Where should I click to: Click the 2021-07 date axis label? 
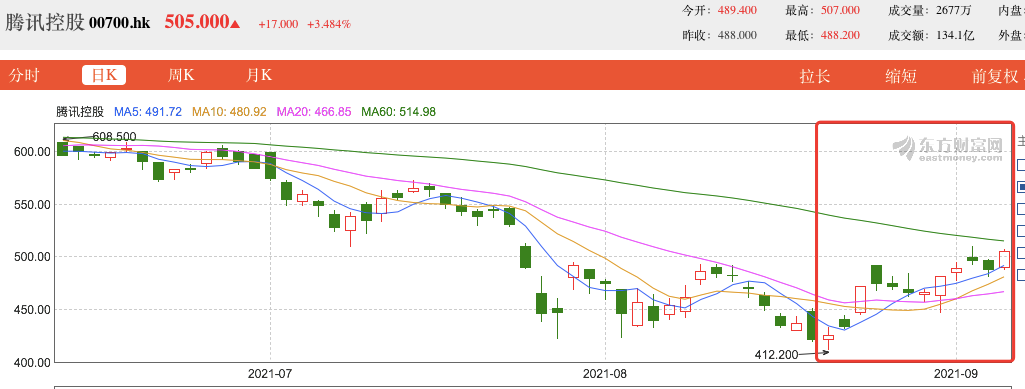(x=269, y=375)
